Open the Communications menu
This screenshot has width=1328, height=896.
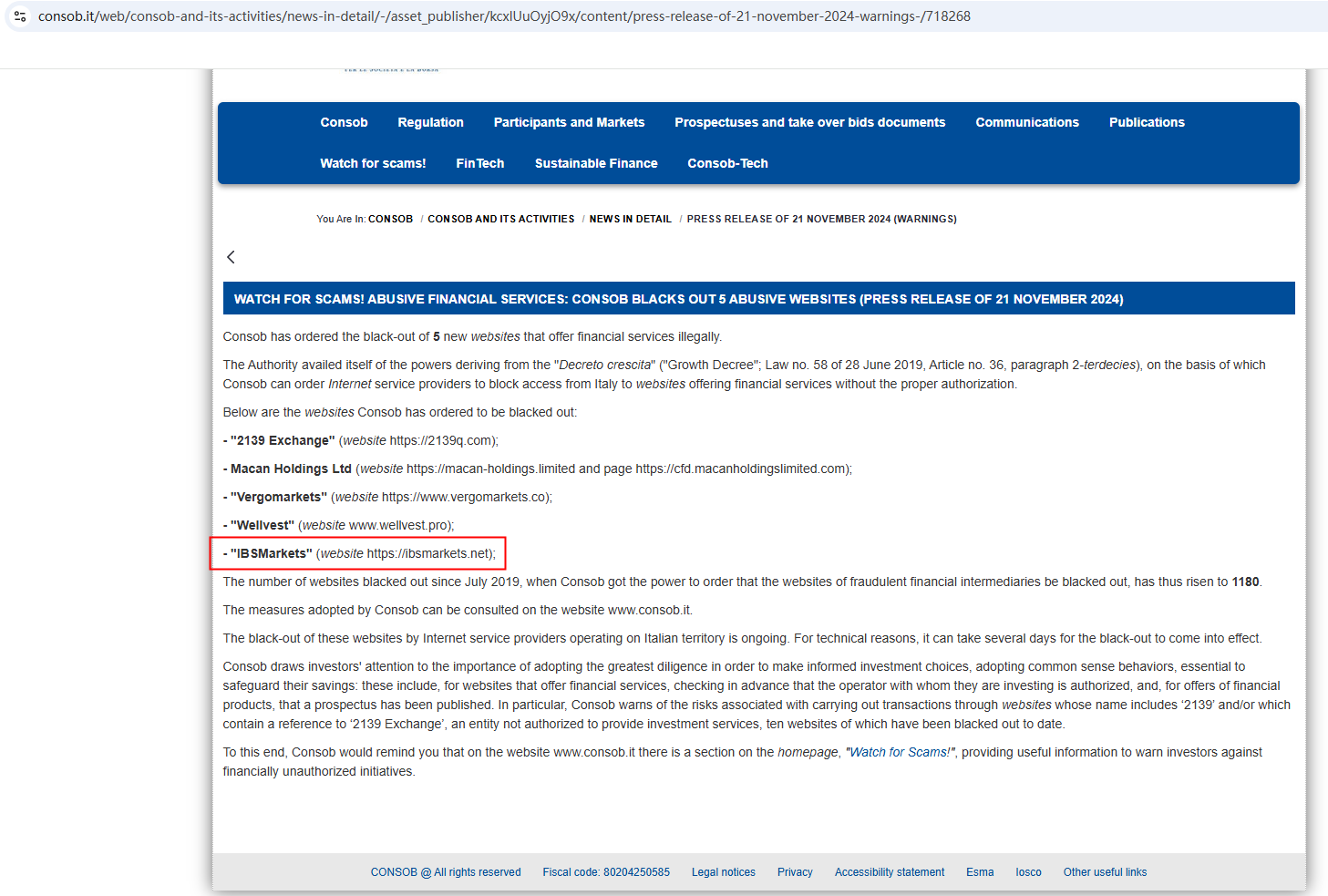coord(1027,122)
